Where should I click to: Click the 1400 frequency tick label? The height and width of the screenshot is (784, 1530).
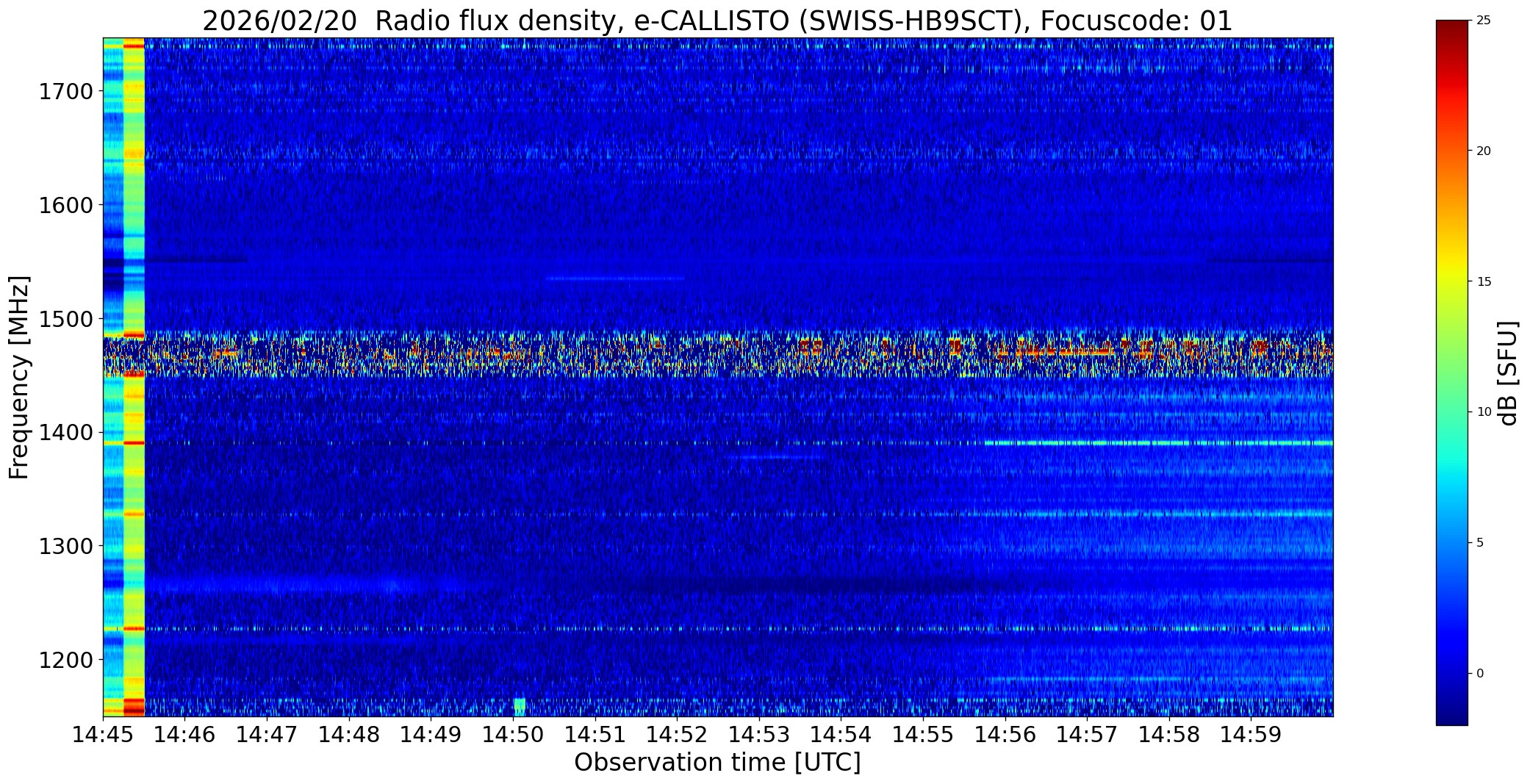[x=65, y=433]
